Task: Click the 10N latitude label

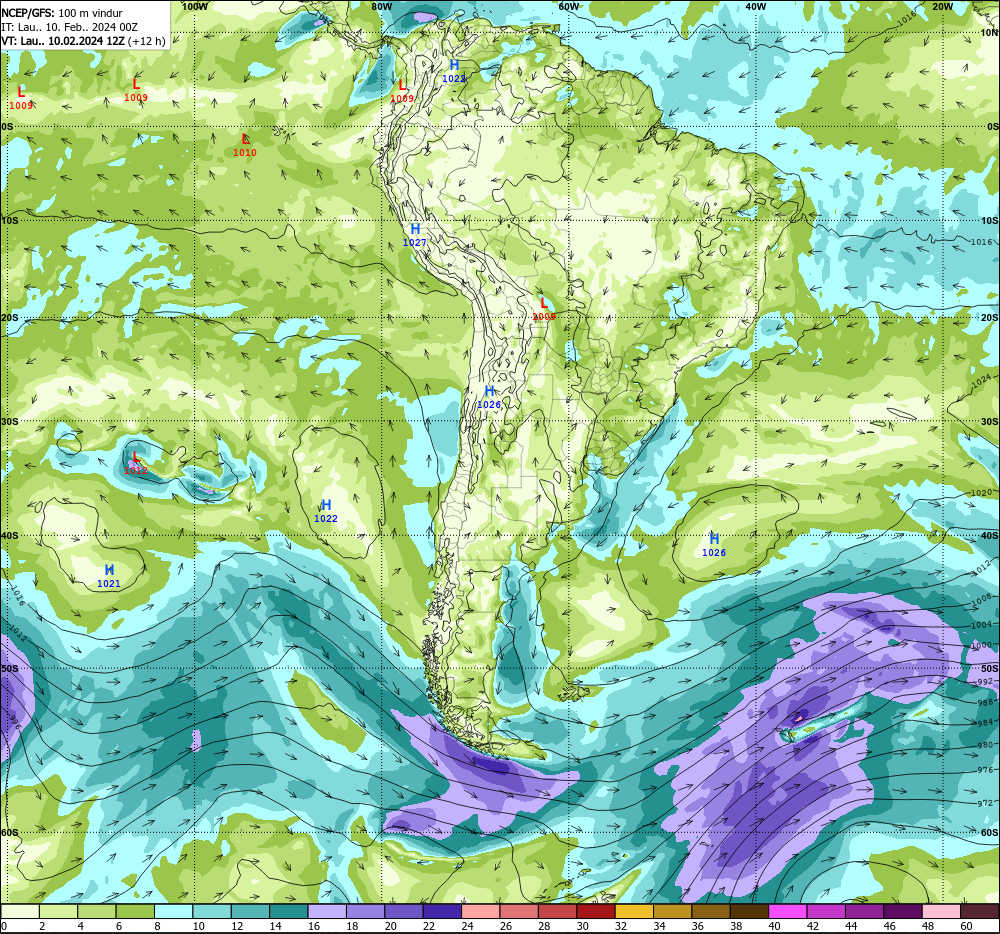Action: 989,33
